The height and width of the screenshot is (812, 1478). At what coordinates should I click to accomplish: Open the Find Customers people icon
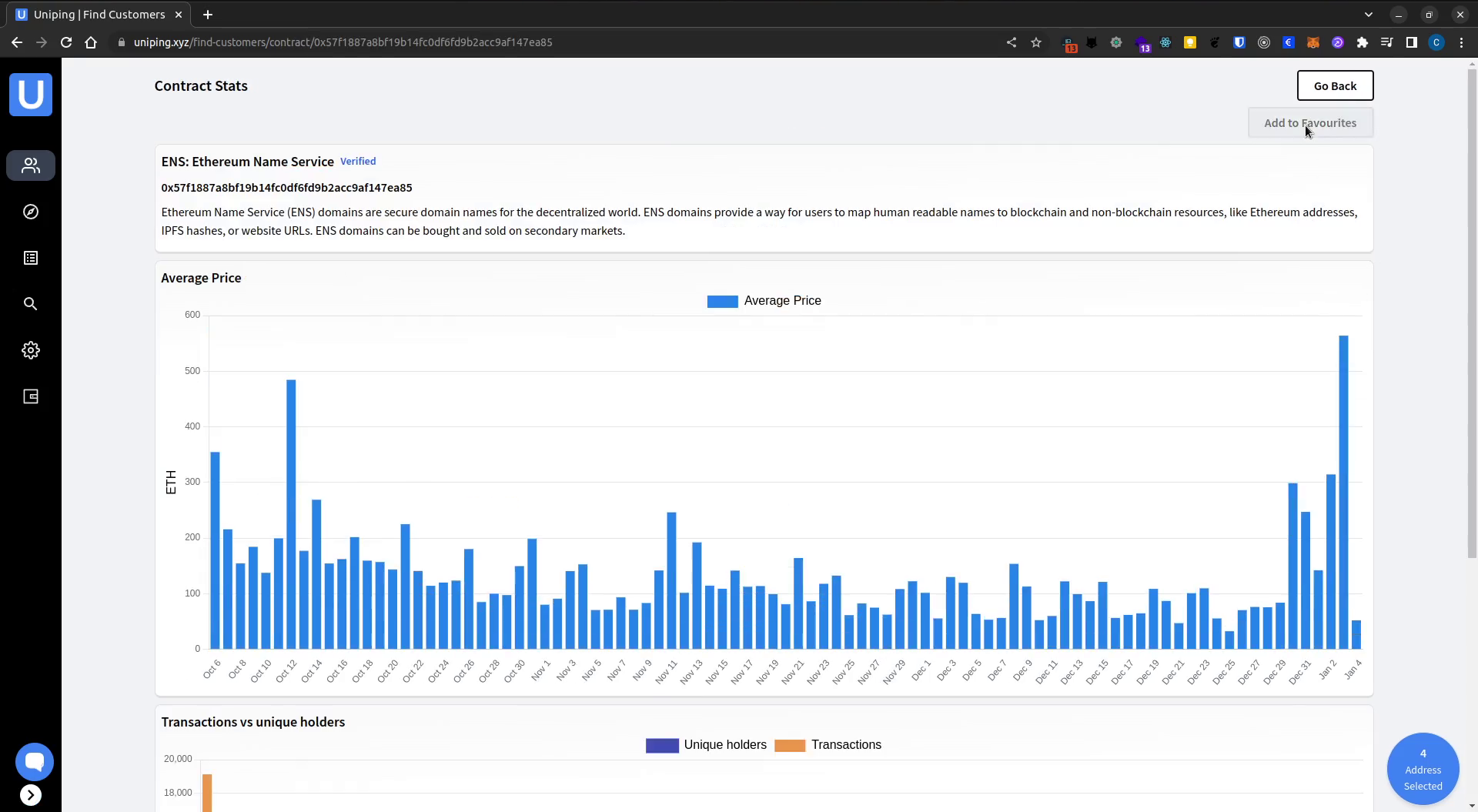point(31,165)
